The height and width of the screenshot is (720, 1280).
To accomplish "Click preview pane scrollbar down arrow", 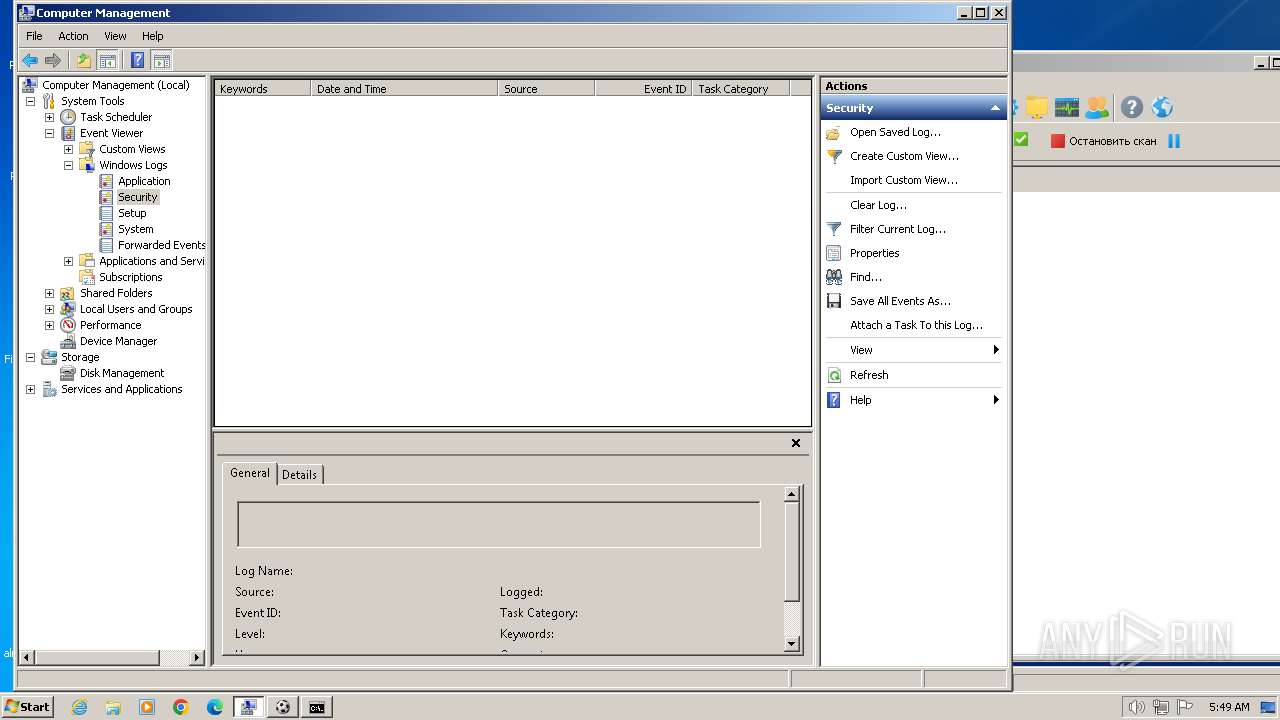I will [792, 645].
